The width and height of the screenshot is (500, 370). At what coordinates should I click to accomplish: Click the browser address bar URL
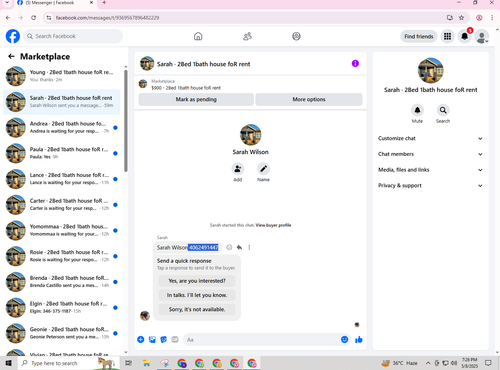(x=107, y=18)
